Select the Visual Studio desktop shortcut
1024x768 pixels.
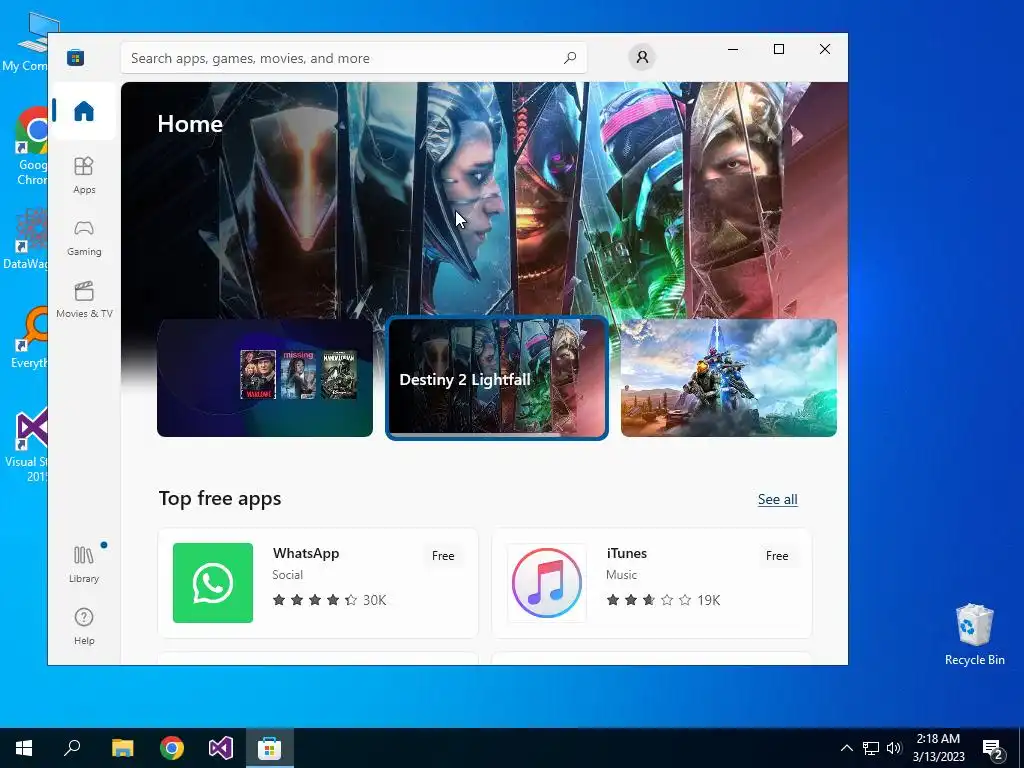coord(26,445)
